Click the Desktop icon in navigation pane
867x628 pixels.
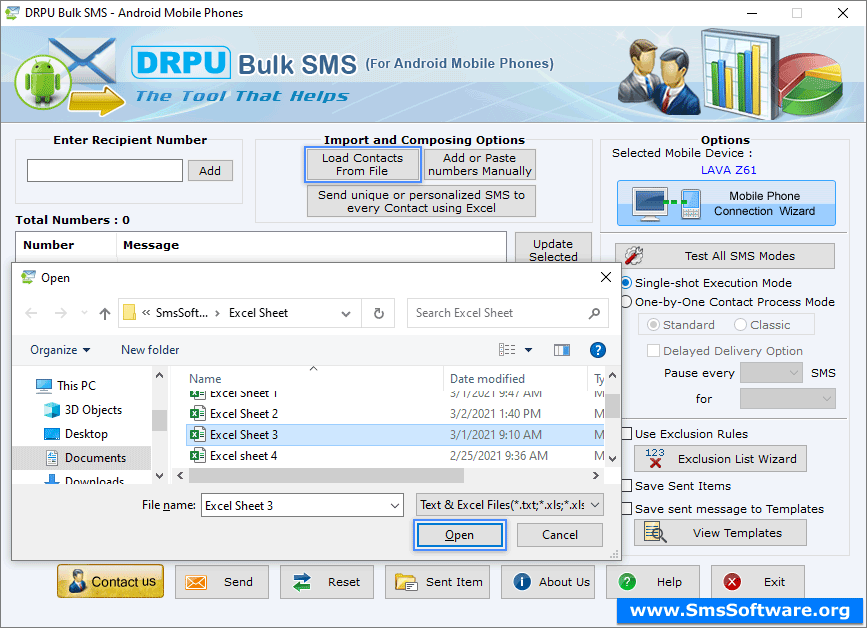tap(52, 434)
